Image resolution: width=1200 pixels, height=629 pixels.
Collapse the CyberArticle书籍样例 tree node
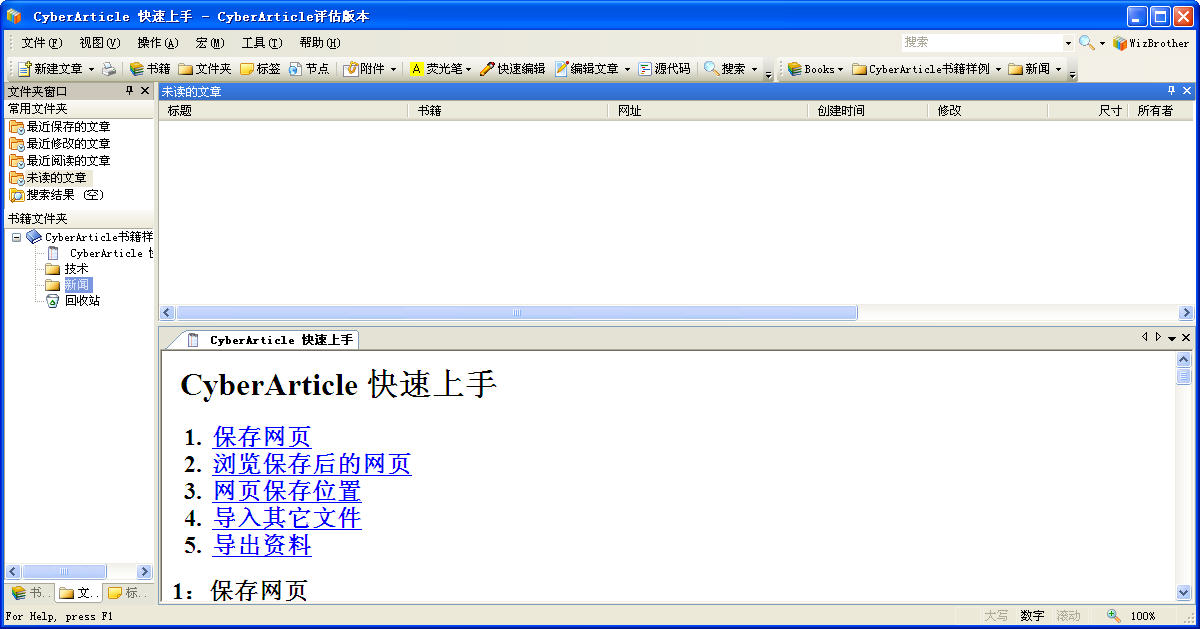pos(16,237)
